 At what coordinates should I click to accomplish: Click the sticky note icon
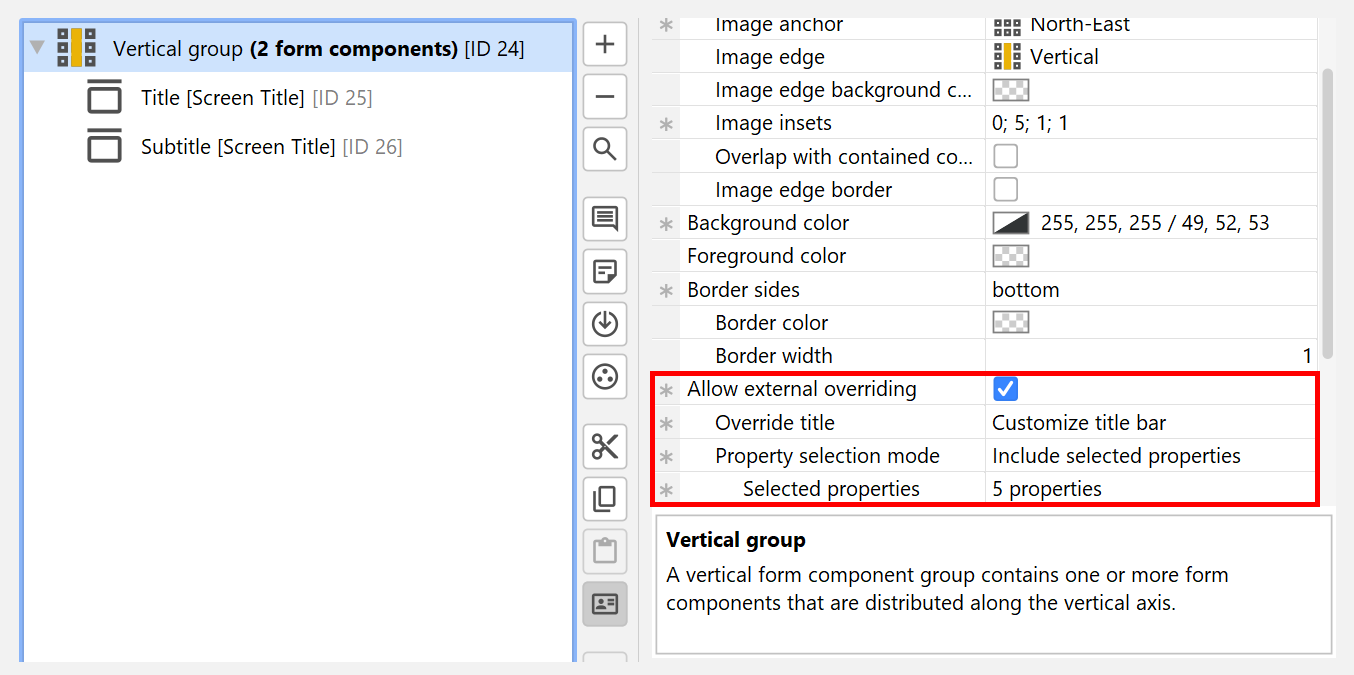click(x=605, y=271)
